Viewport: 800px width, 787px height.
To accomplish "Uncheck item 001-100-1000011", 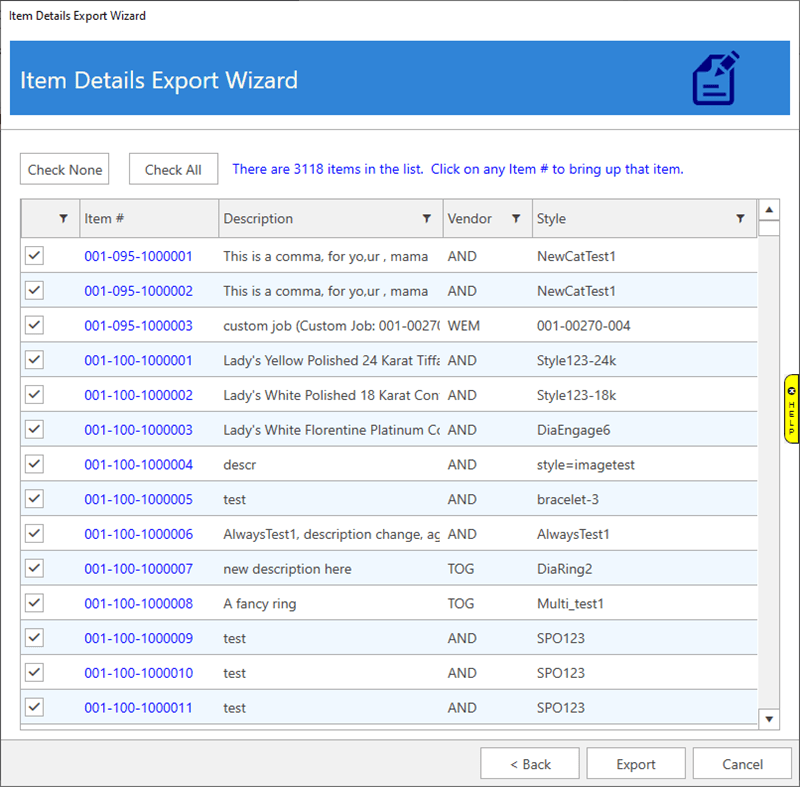I will tap(34, 707).
